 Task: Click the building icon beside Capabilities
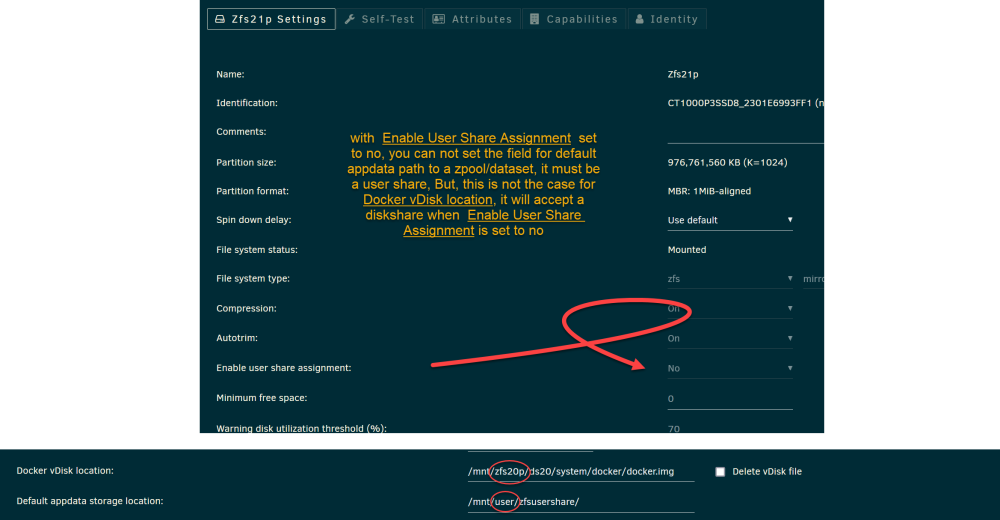[534, 19]
